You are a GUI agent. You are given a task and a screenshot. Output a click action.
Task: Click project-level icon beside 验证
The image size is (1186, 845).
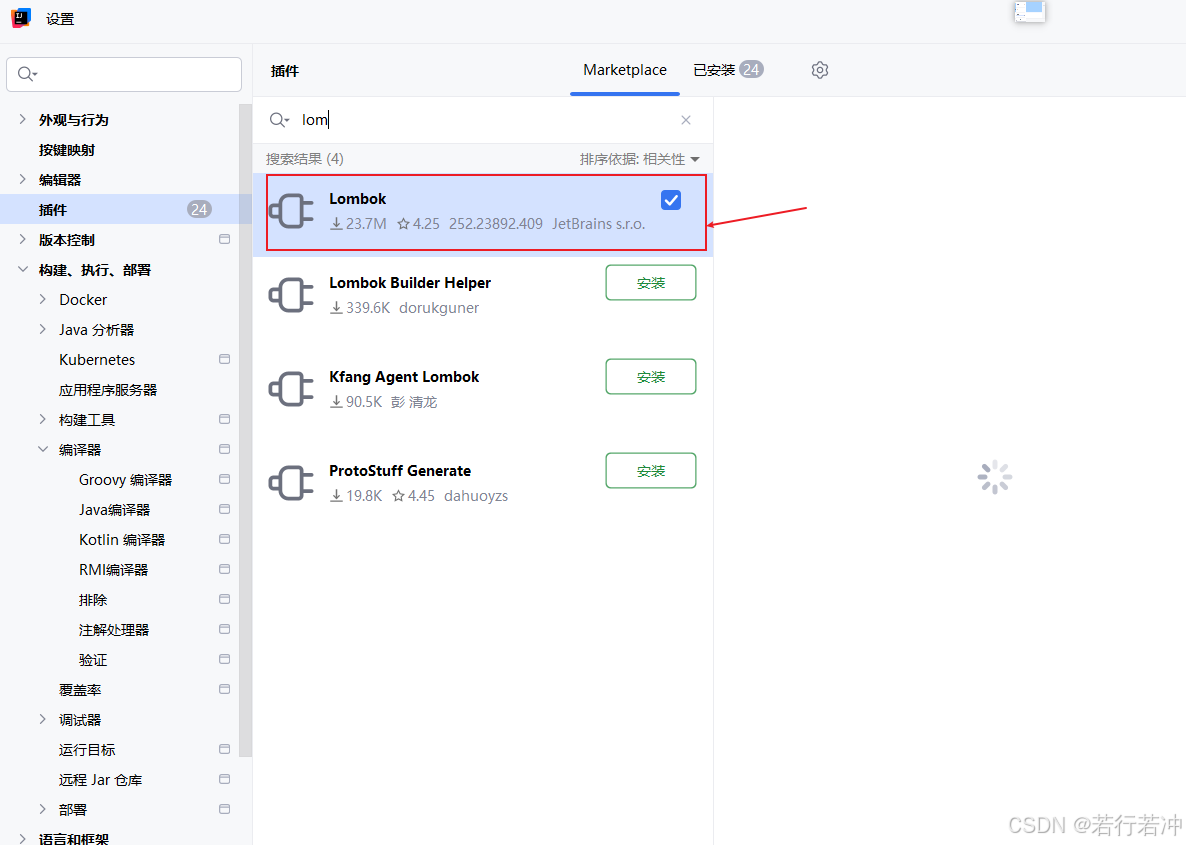225,659
